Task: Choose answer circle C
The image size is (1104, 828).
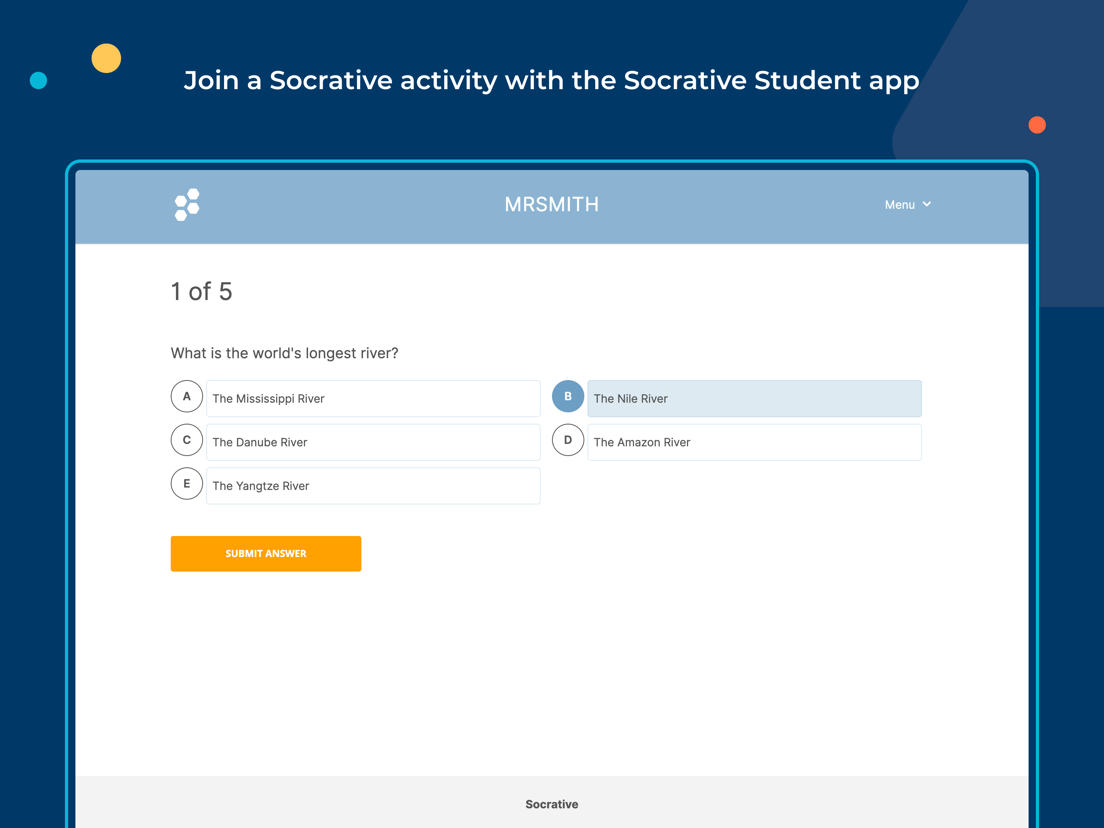Action: click(187, 440)
